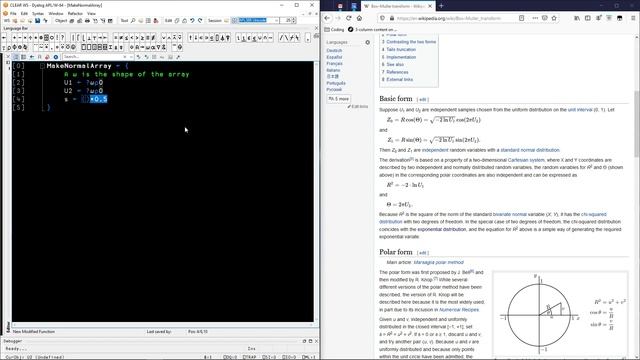Toggle line numbers button in editor toolbar

coord(16,57)
